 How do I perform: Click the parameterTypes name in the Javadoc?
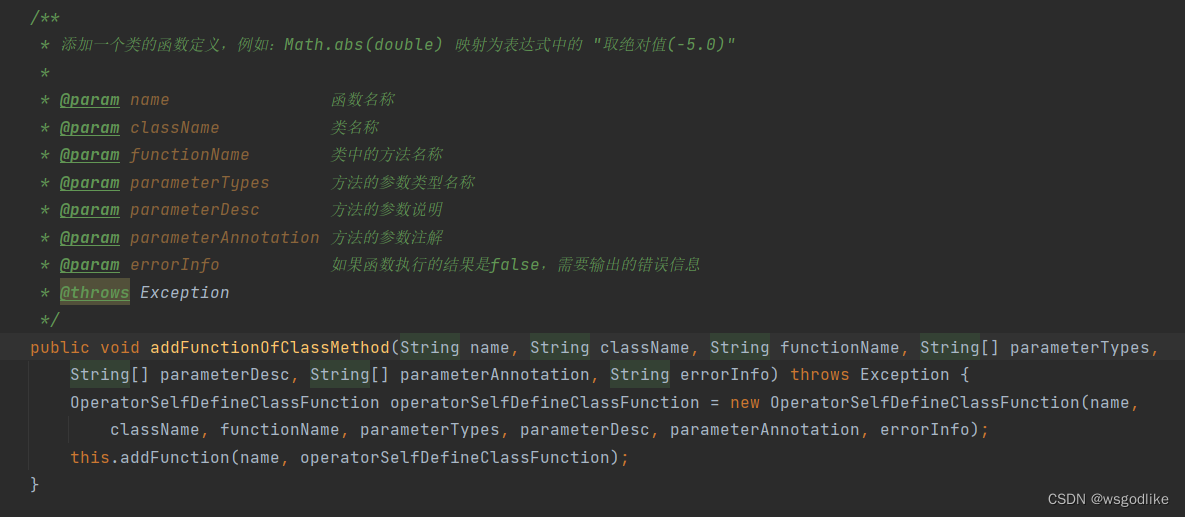(200, 182)
